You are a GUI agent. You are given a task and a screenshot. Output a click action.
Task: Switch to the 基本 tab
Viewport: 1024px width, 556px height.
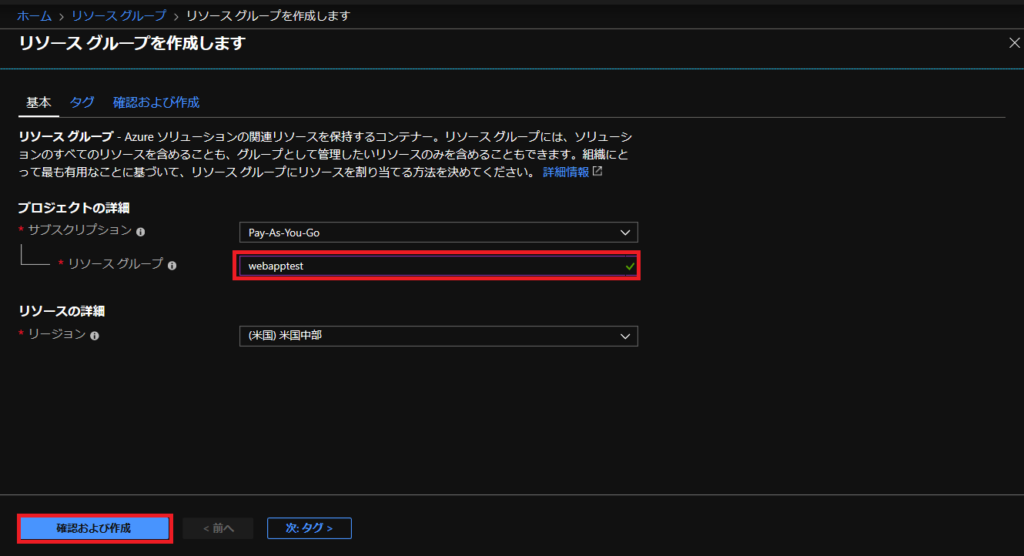(39, 103)
